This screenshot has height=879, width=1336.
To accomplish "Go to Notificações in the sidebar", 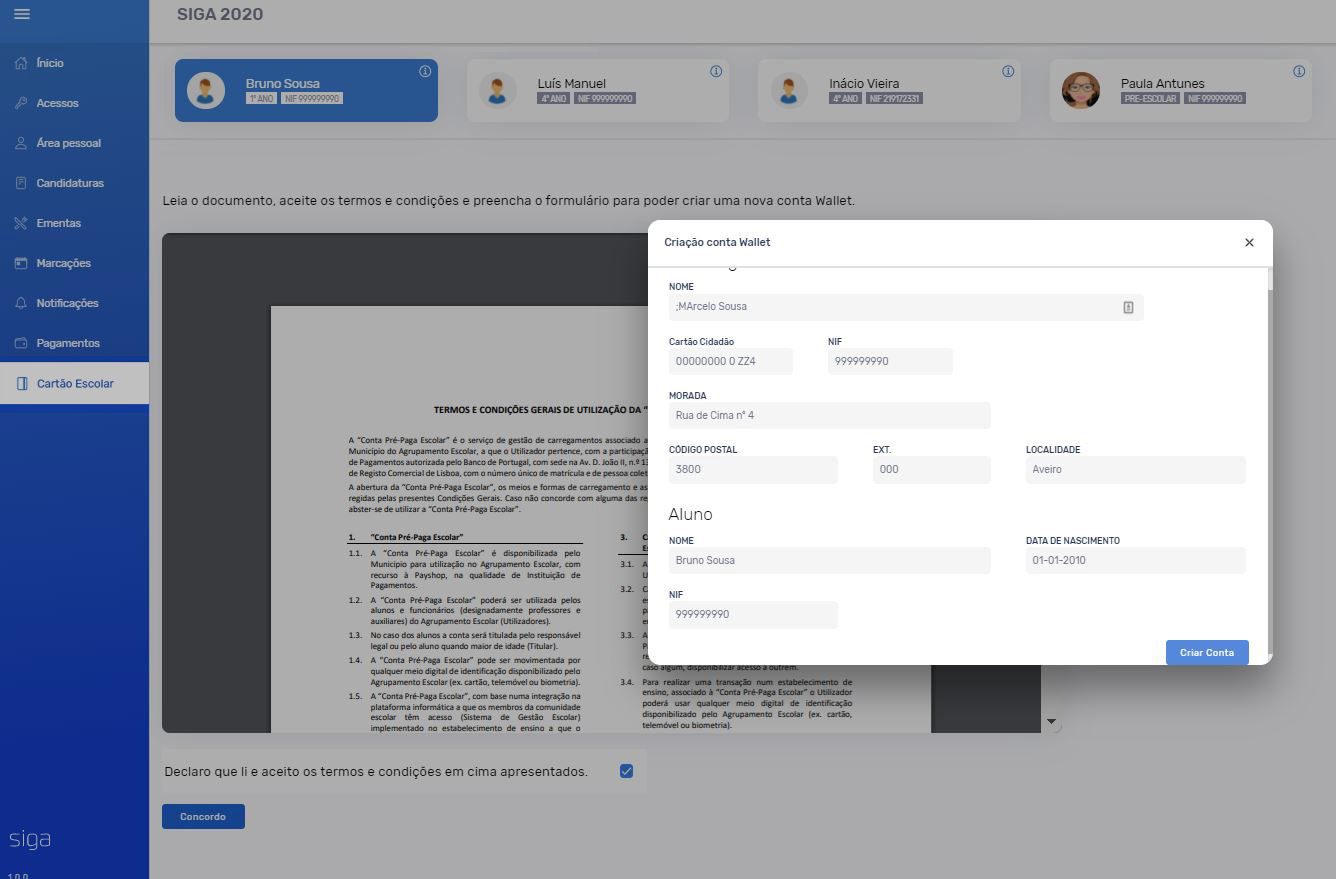I will [x=67, y=303].
